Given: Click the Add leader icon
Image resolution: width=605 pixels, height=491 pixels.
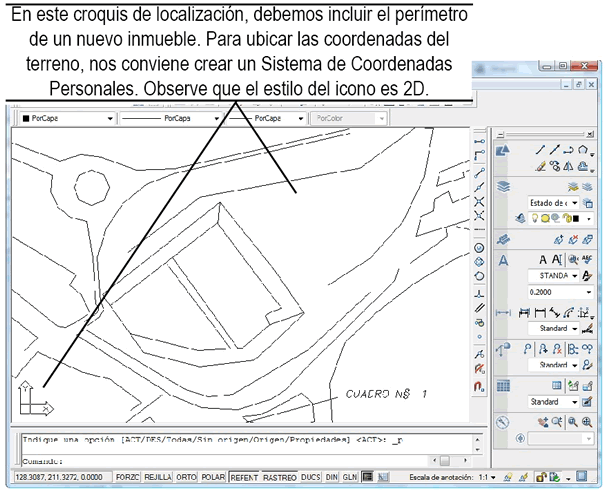Looking at the screenshot, I should pyautogui.click(x=543, y=349).
